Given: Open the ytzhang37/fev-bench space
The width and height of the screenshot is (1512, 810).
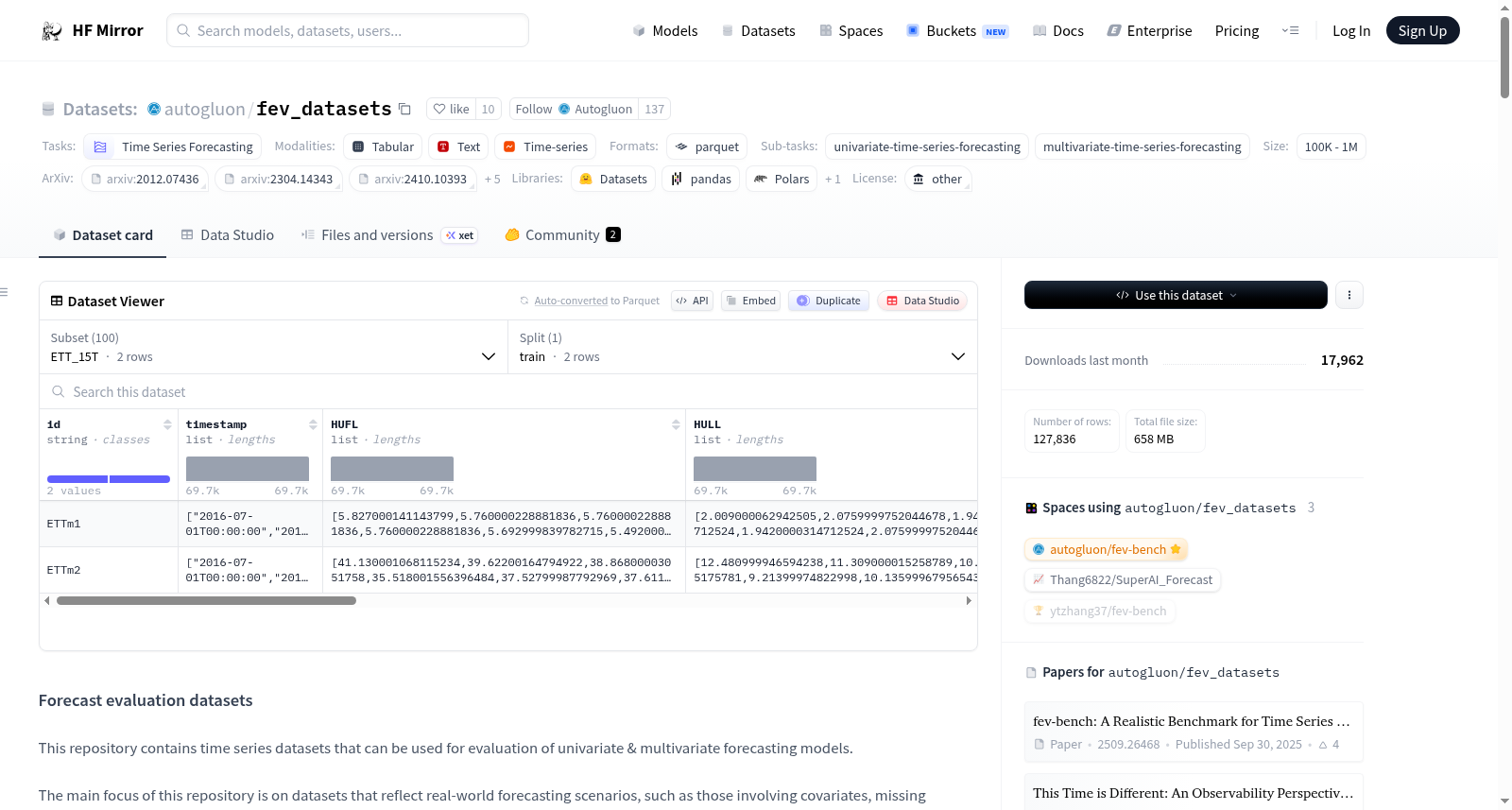Looking at the screenshot, I should pos(1100,611).
